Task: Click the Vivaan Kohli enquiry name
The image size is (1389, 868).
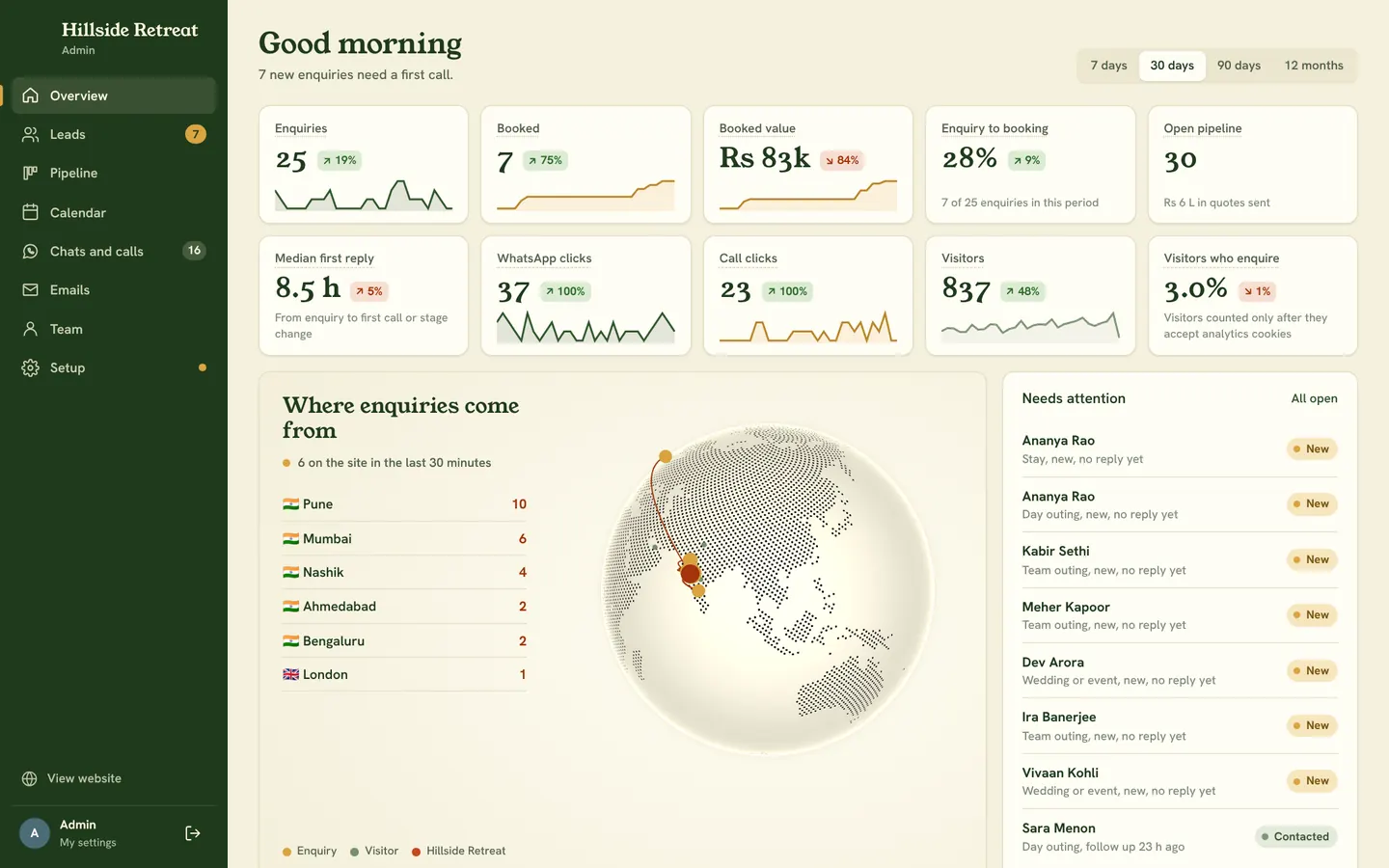Action: tap(1060, 773)
